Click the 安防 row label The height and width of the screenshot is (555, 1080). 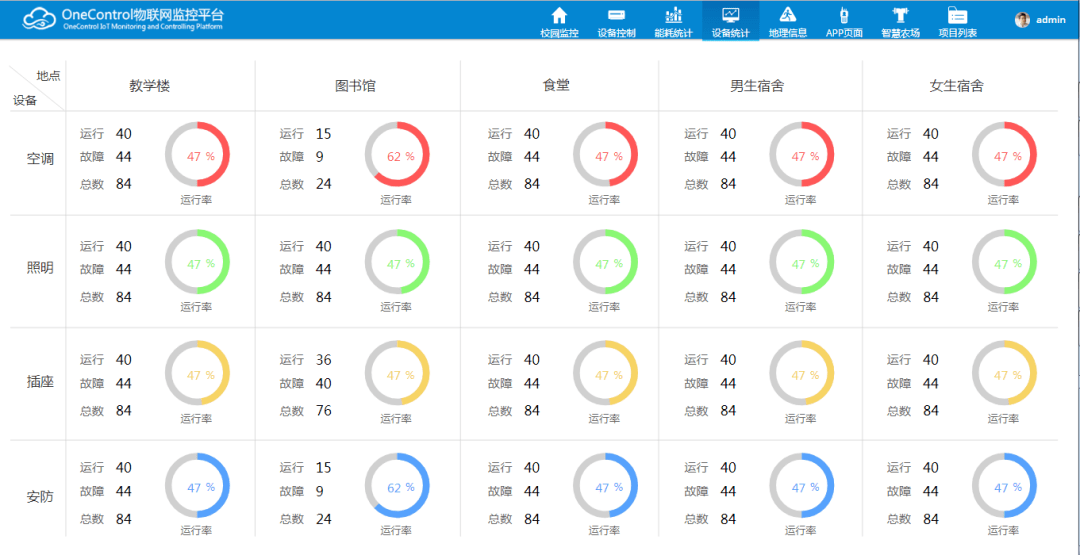click(40, 496)
